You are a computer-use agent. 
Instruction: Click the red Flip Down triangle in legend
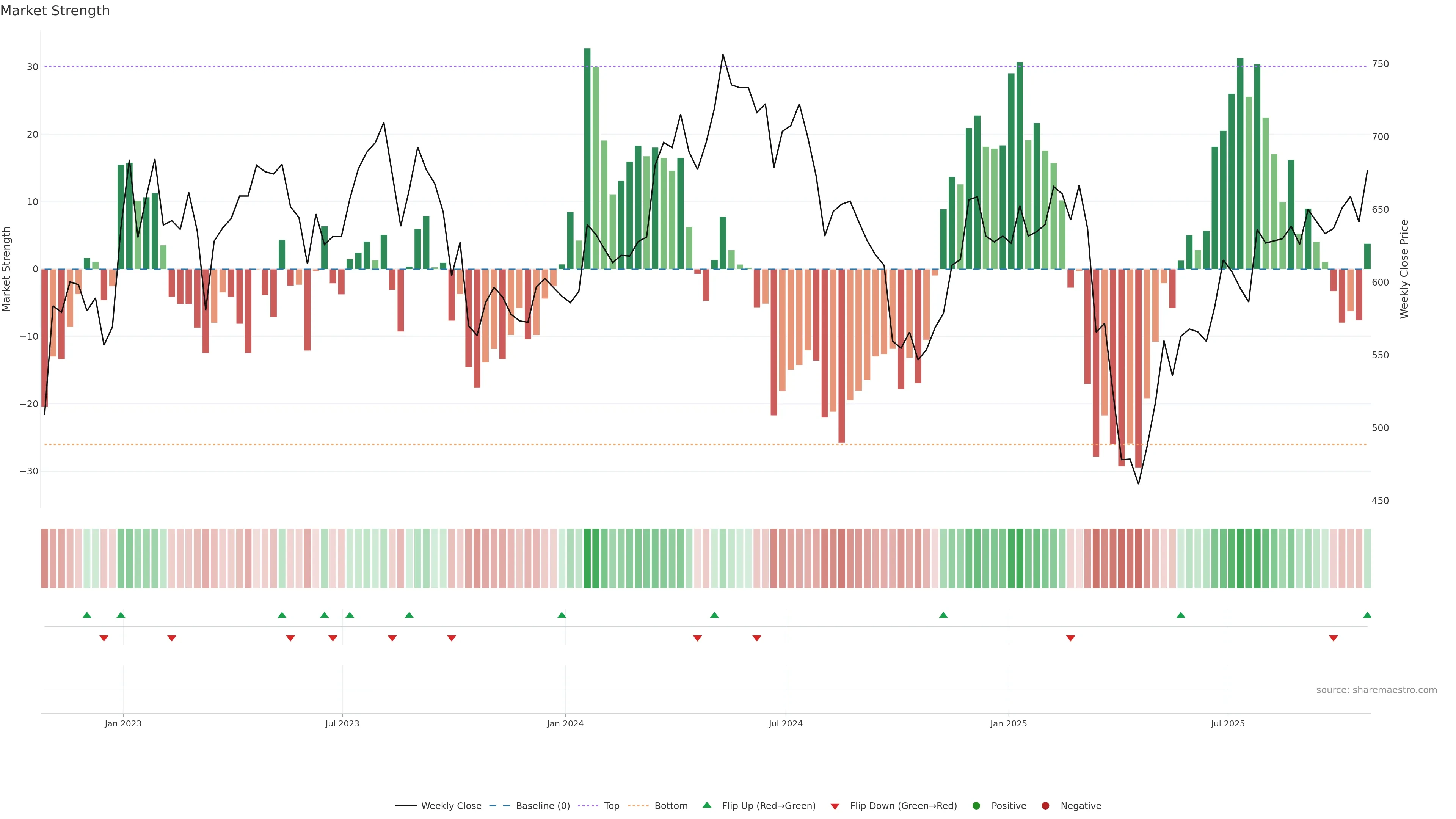pos(834,806)
